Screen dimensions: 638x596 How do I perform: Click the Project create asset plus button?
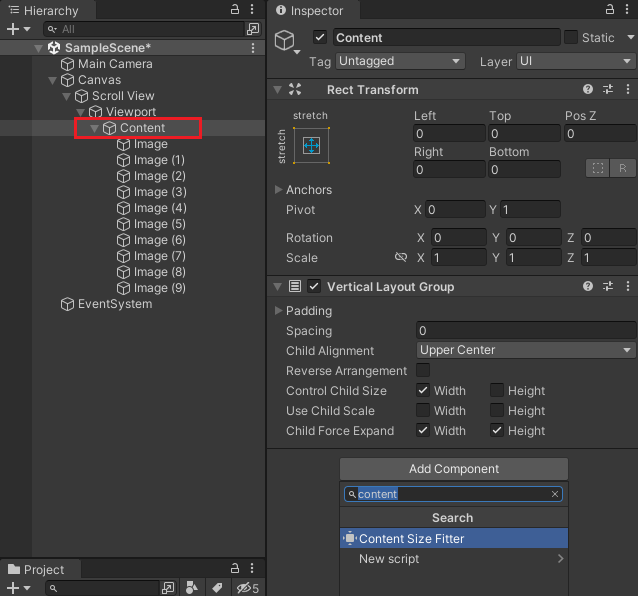coord(17,587)
